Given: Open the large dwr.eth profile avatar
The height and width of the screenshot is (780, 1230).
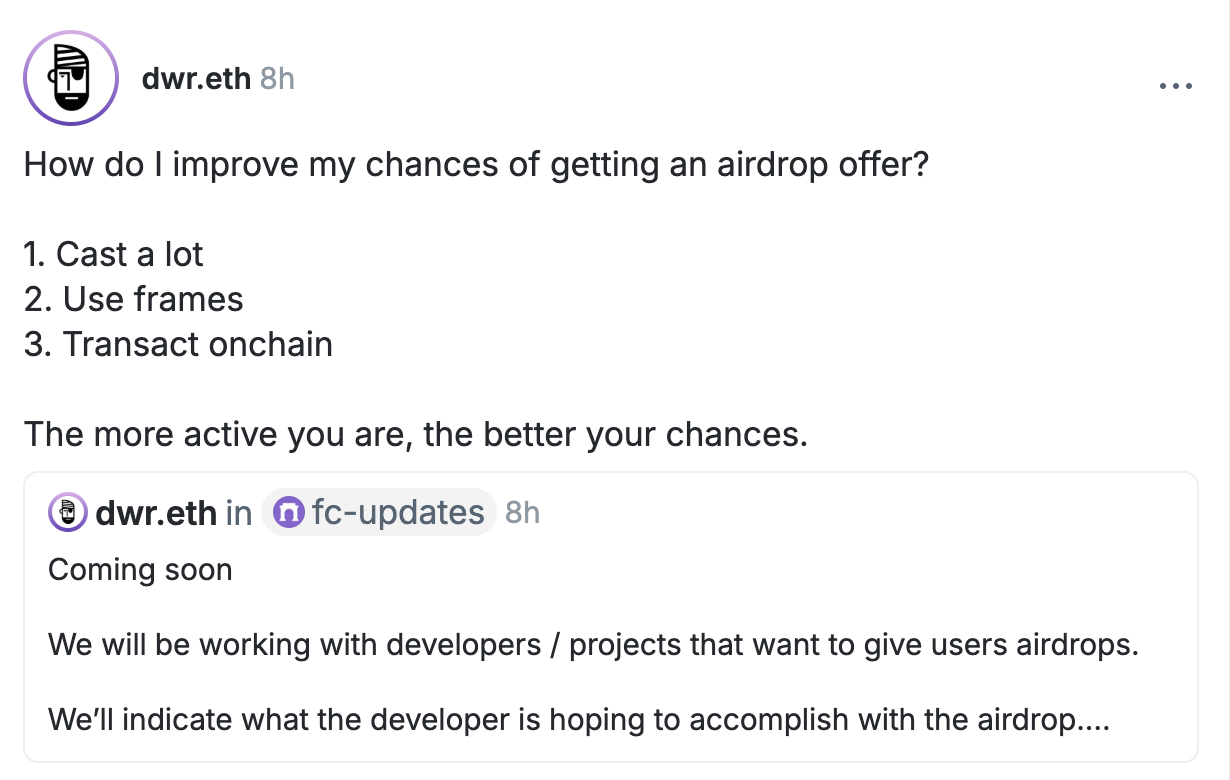Looking at the screenshot, I should coord(71,78).
